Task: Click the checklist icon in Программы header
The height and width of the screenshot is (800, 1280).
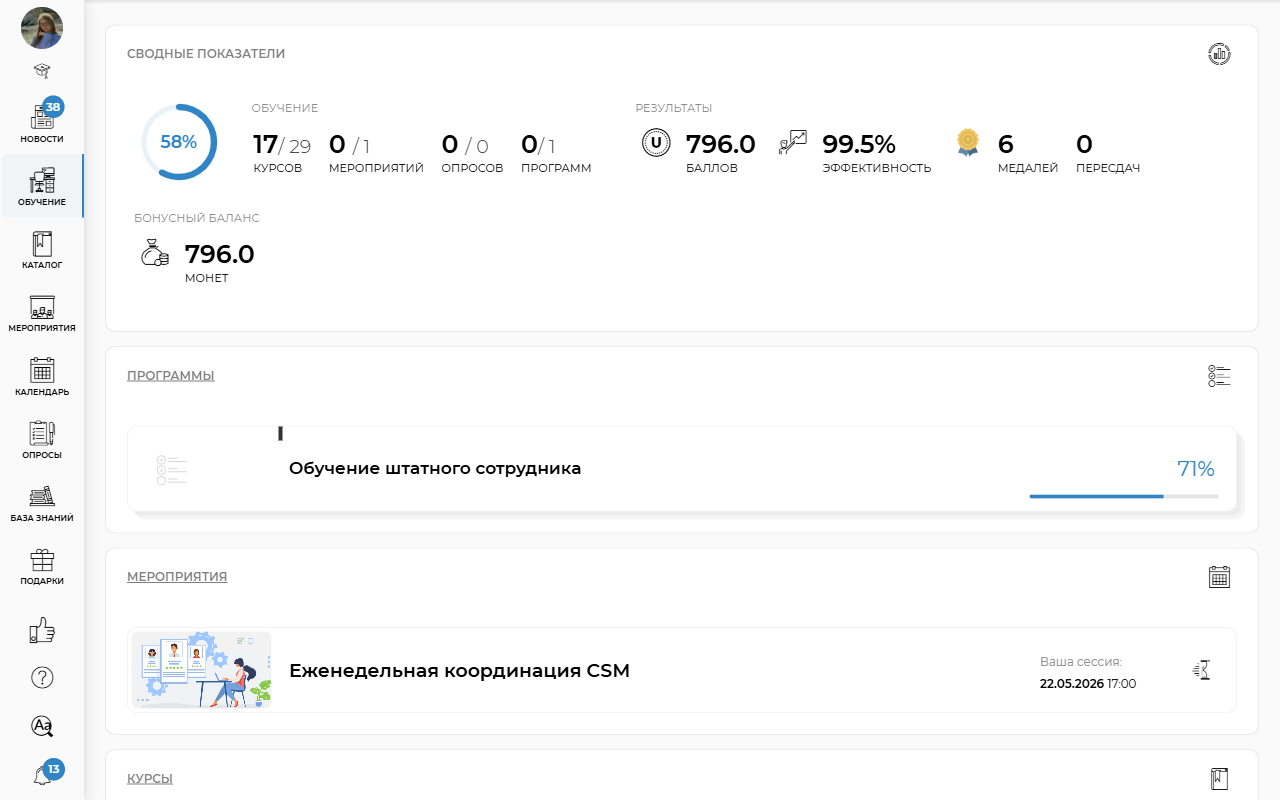Action: pyautogui.click(x=1219, y=376)
